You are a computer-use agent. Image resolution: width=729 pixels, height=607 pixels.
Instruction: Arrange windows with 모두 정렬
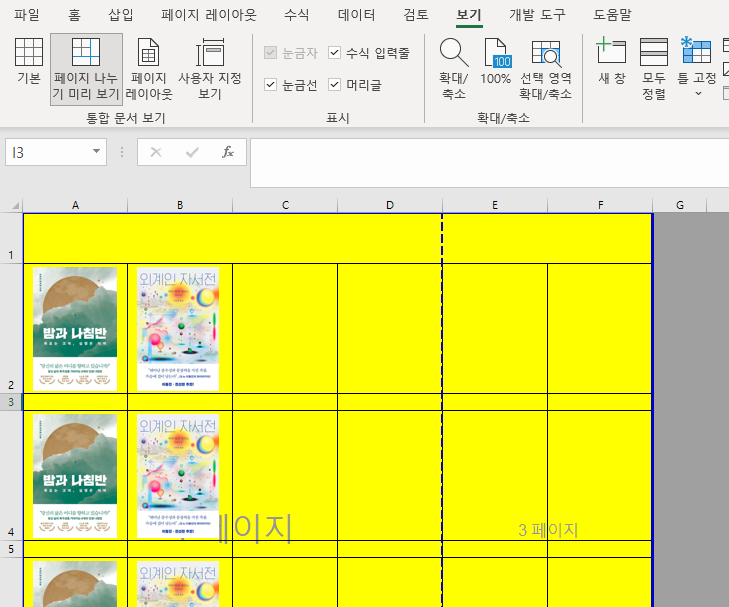coord(654,67)
